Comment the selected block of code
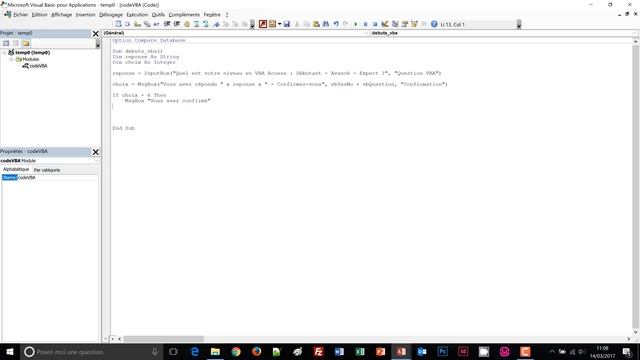 [x=196, y=24]
